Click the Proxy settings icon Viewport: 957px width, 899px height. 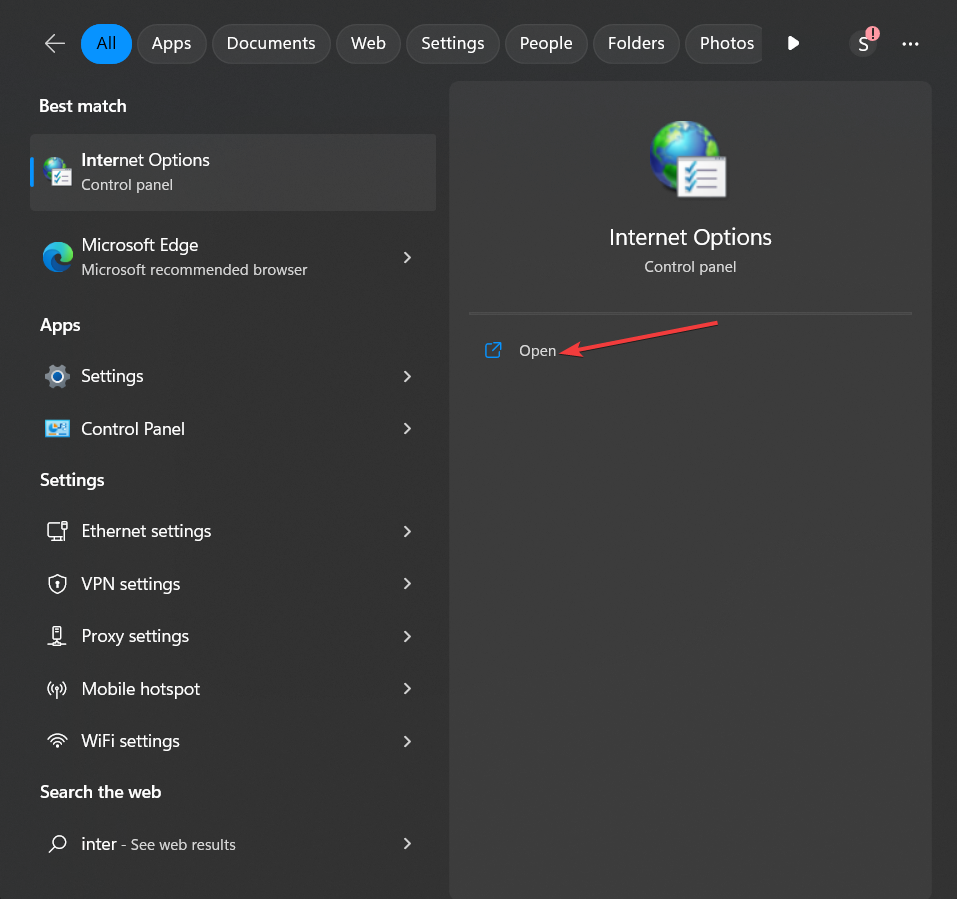click(57, 636)
